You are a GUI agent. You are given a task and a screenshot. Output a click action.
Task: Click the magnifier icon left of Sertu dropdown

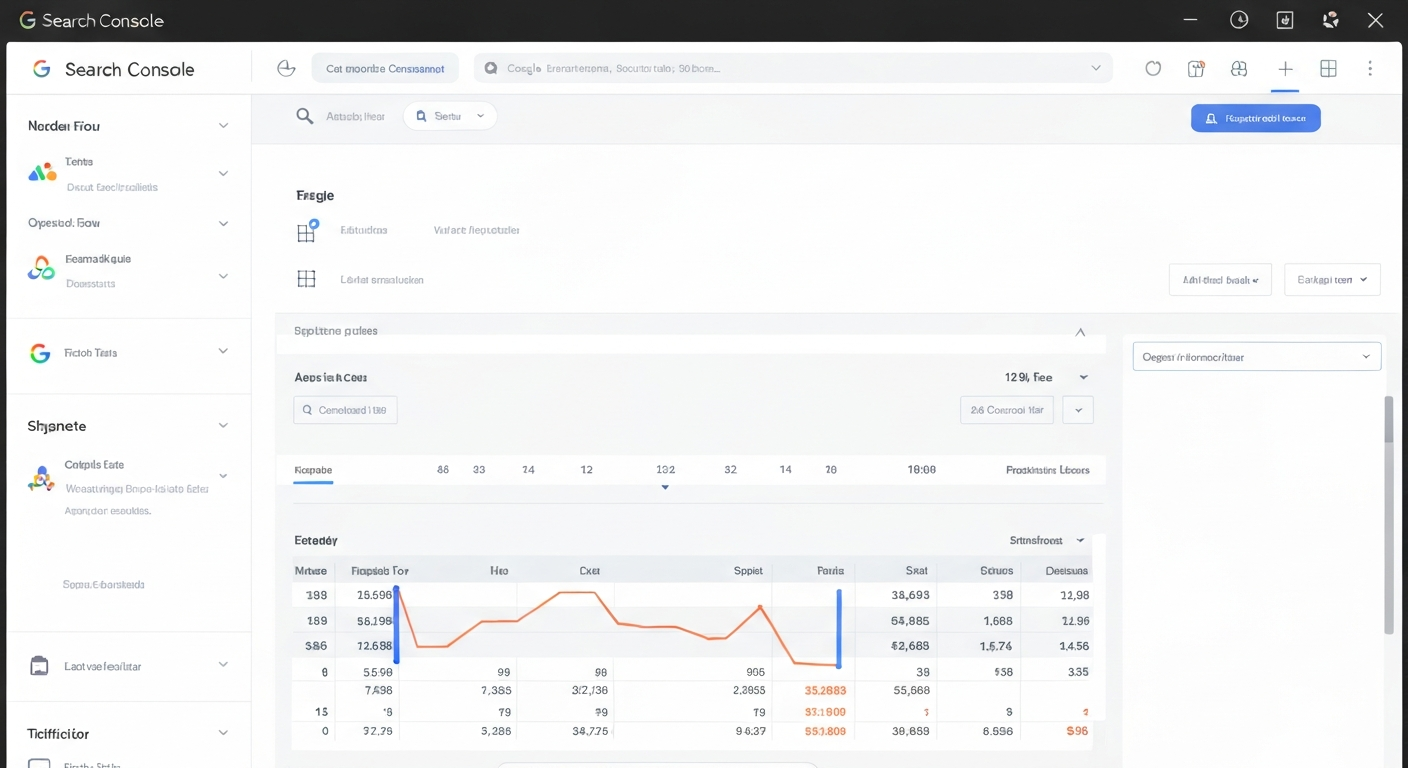click(x=305, y=116)
